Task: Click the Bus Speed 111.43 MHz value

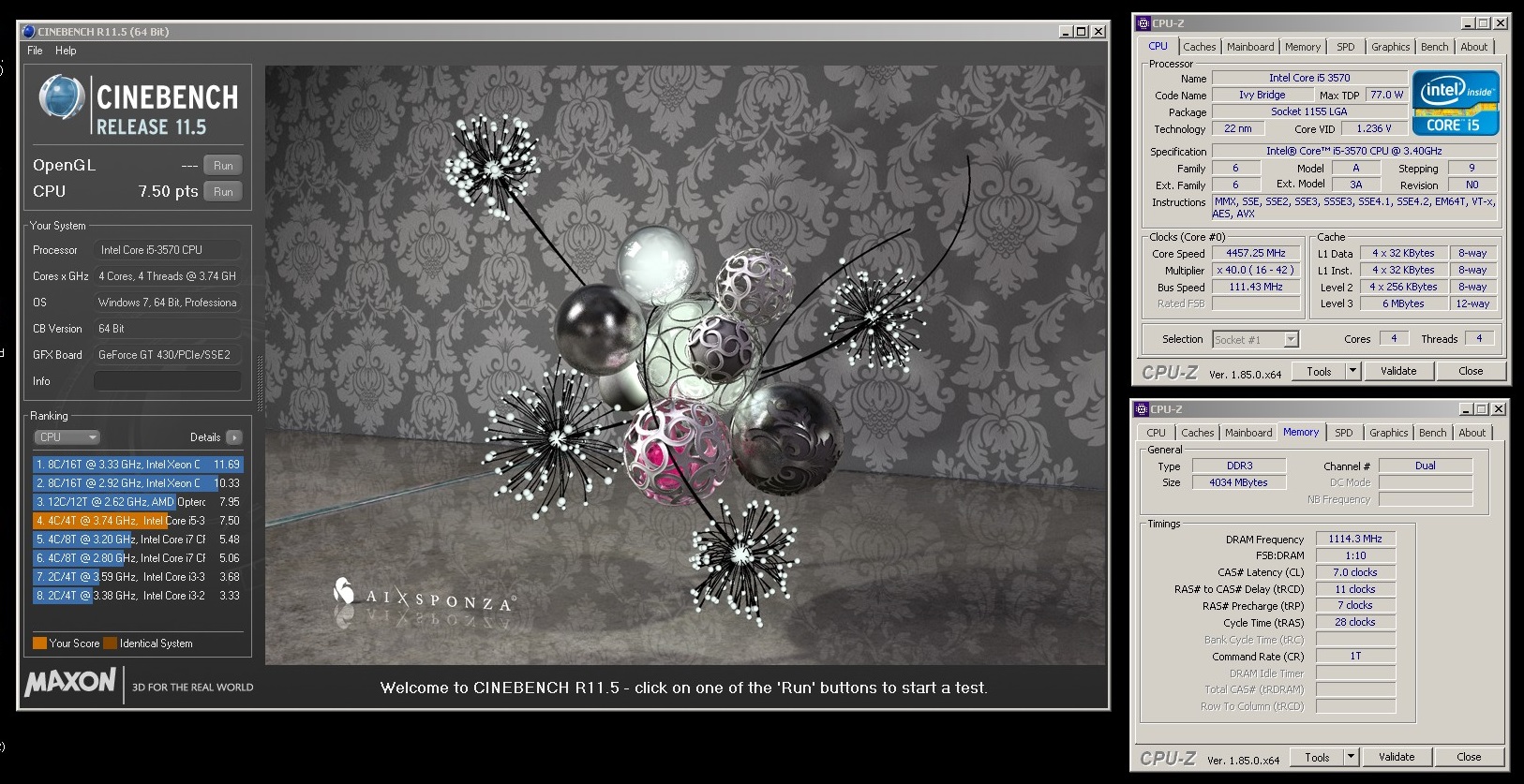Action: (1256, 287)
